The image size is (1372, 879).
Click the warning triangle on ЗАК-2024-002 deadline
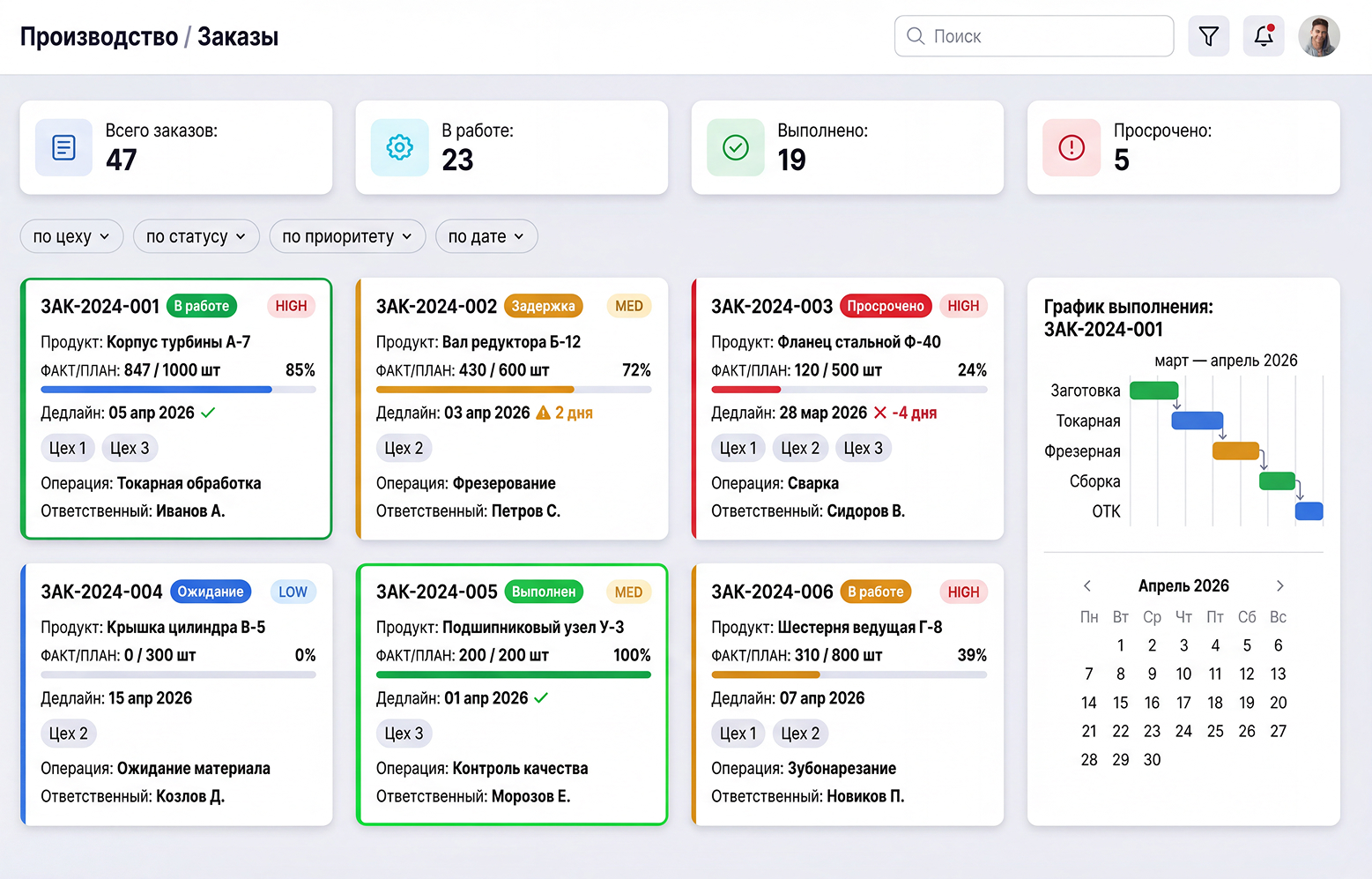click(x=543, y=413)
